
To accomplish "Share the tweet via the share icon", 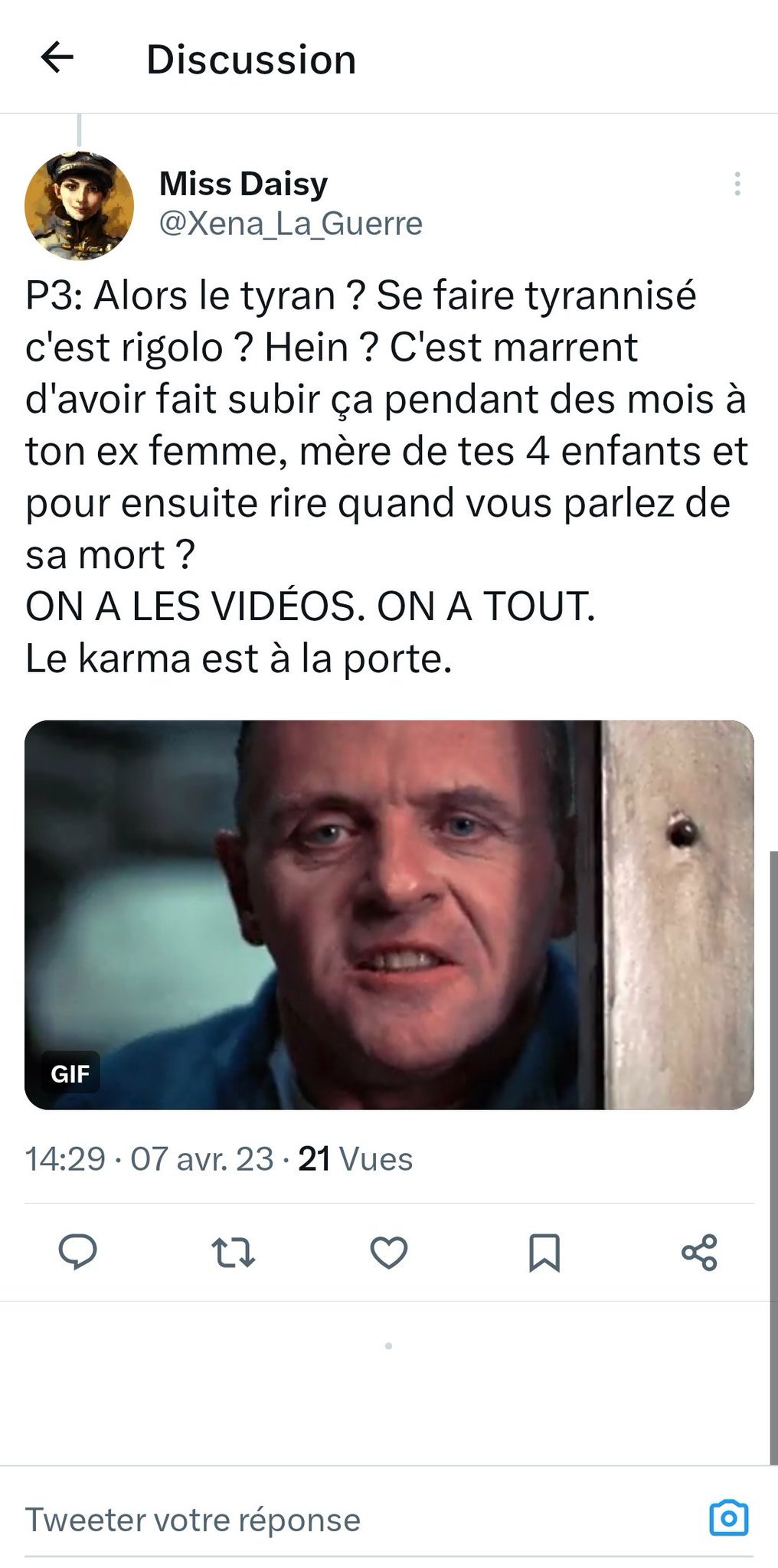I will pos(699,1253).
